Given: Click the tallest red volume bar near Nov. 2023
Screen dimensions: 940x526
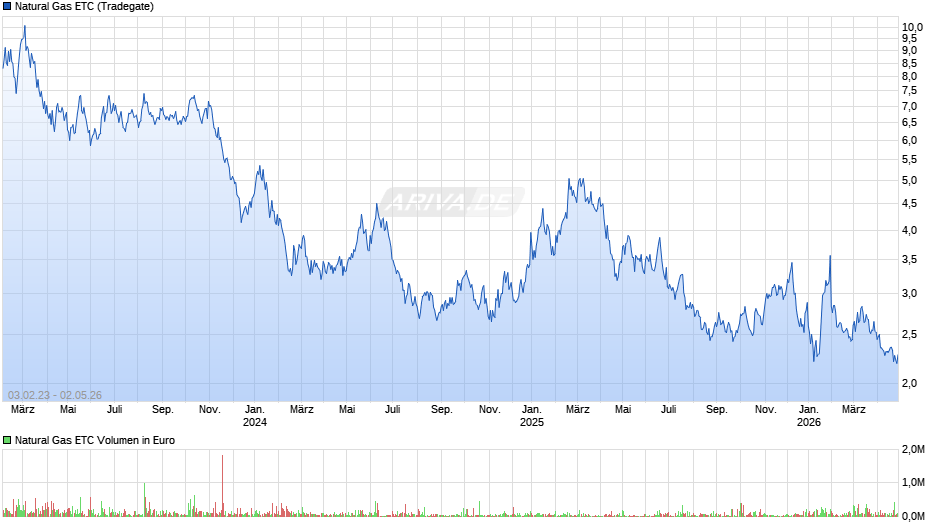Looking at the screenshot, I should (222, 486).
